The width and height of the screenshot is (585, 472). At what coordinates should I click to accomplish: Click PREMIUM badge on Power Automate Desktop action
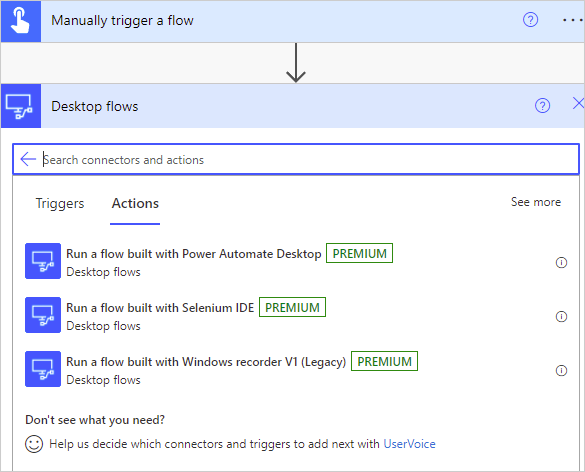click(x=359, y=253)
